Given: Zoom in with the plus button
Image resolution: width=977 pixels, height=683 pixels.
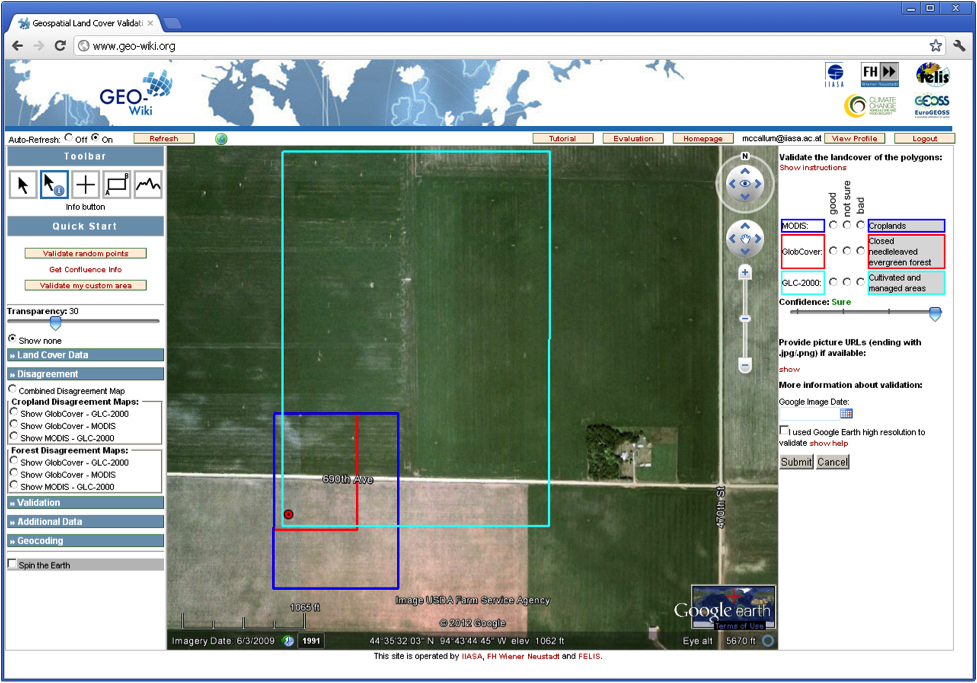Looking at the screenshot, I should click(x=745, y=272).
